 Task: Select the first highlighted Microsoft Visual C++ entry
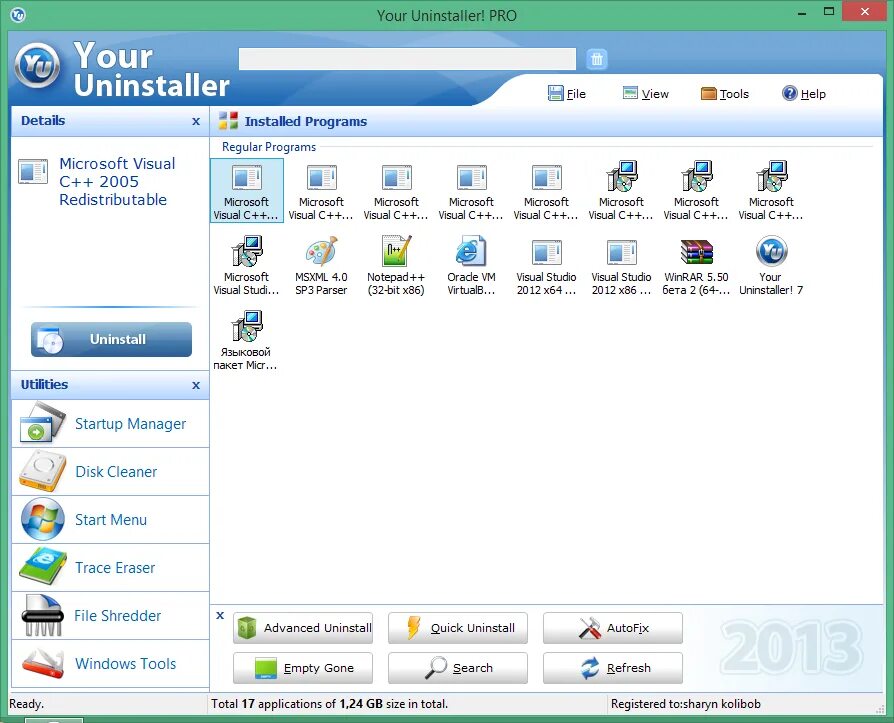coord(246,191)
